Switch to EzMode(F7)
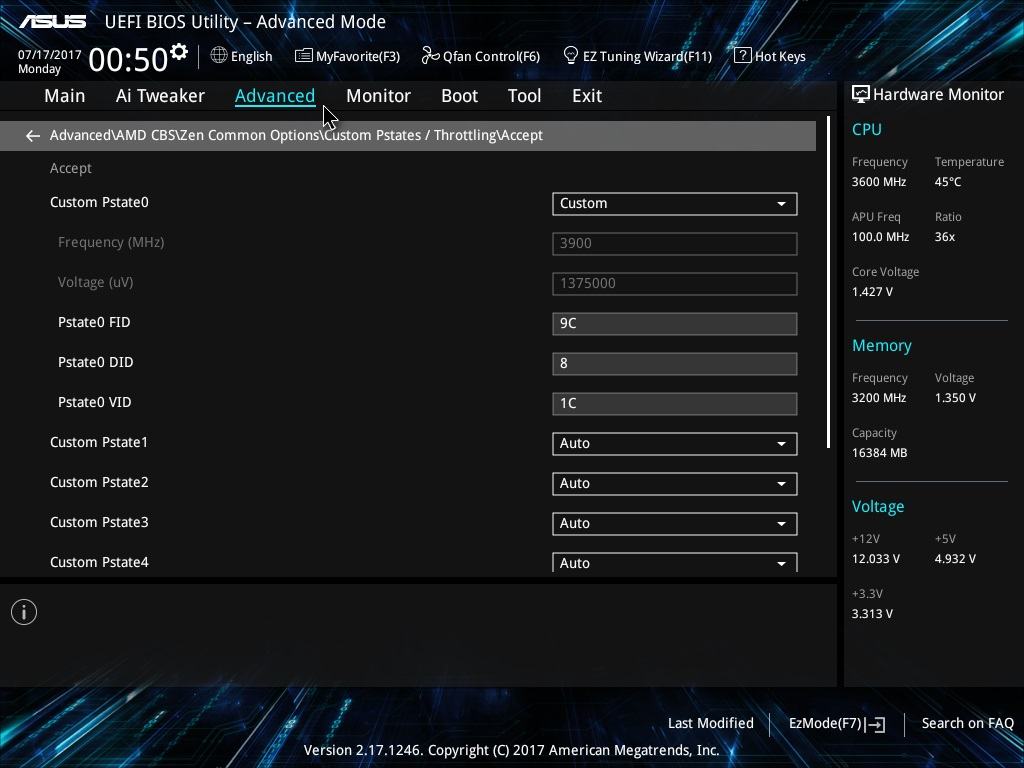This screenshot has width=1024, height=768. tap(837, 724)
